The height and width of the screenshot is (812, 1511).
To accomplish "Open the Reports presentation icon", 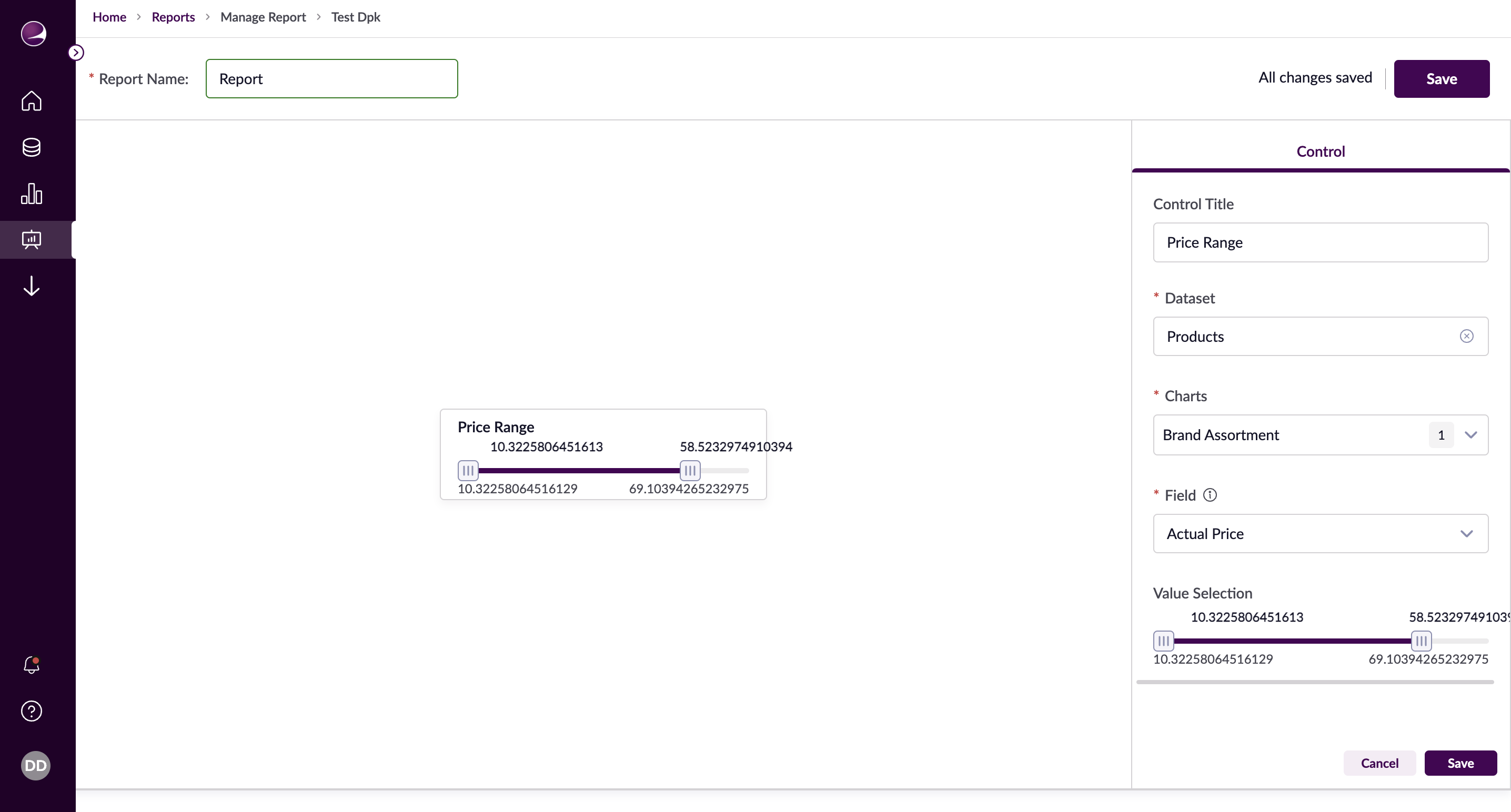I will coord(32,240).
